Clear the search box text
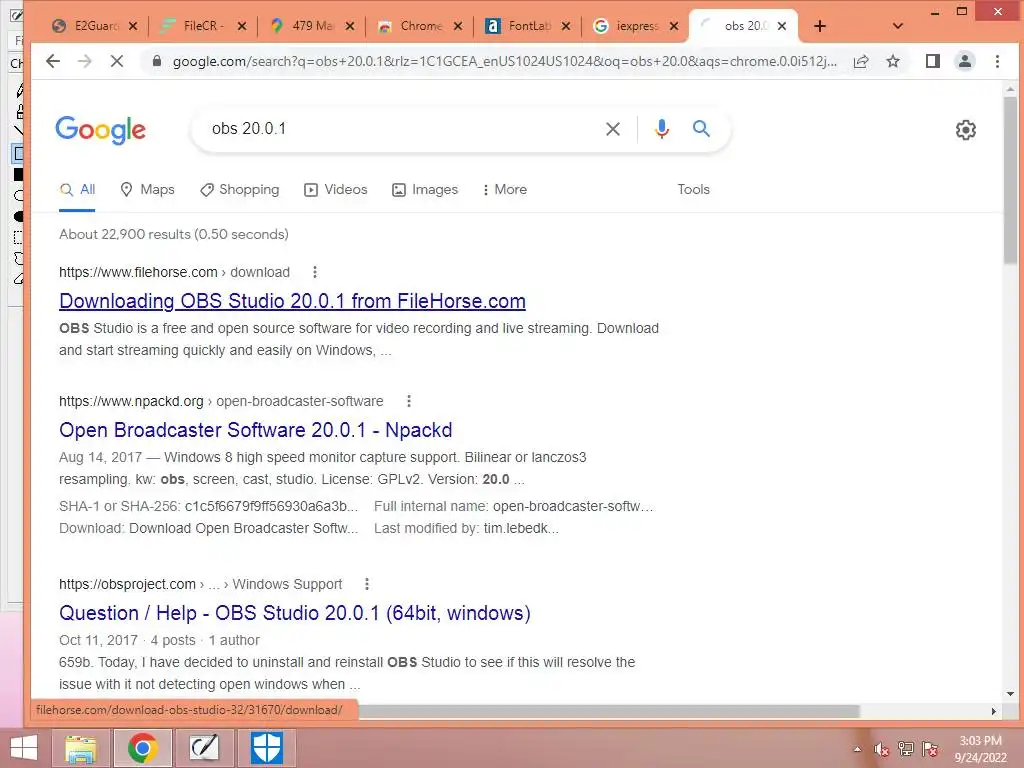The height and width of the screenshot is (768, 1024). [x=613, y=129]
